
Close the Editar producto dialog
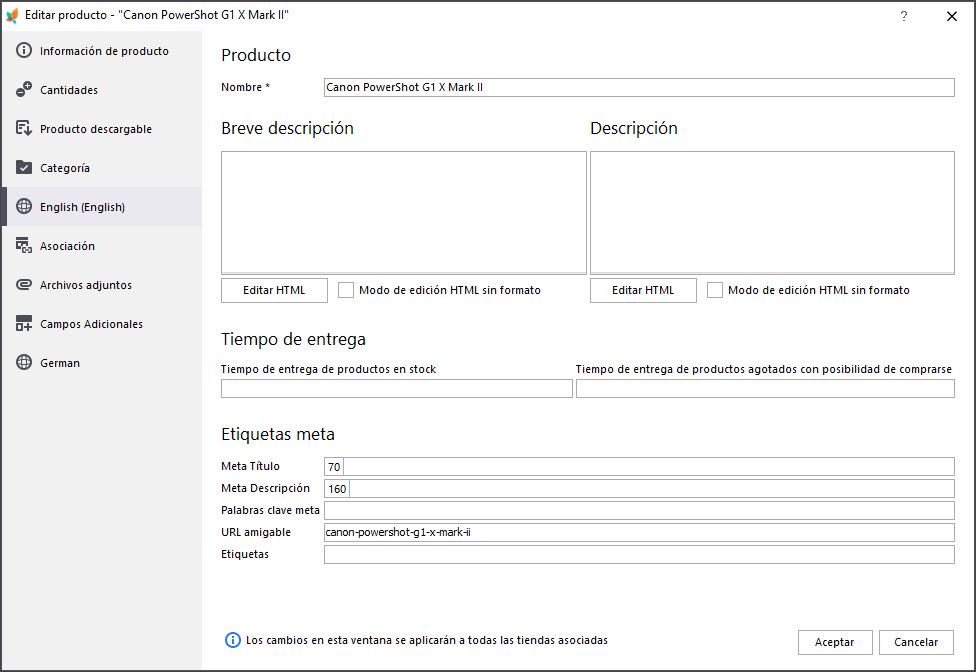[x=952, y=16]
